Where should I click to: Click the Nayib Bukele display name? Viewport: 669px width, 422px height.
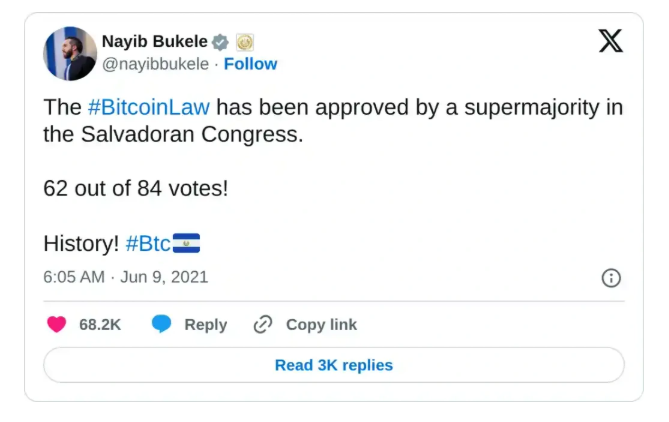pyautogui.click(x=154, y=42)
